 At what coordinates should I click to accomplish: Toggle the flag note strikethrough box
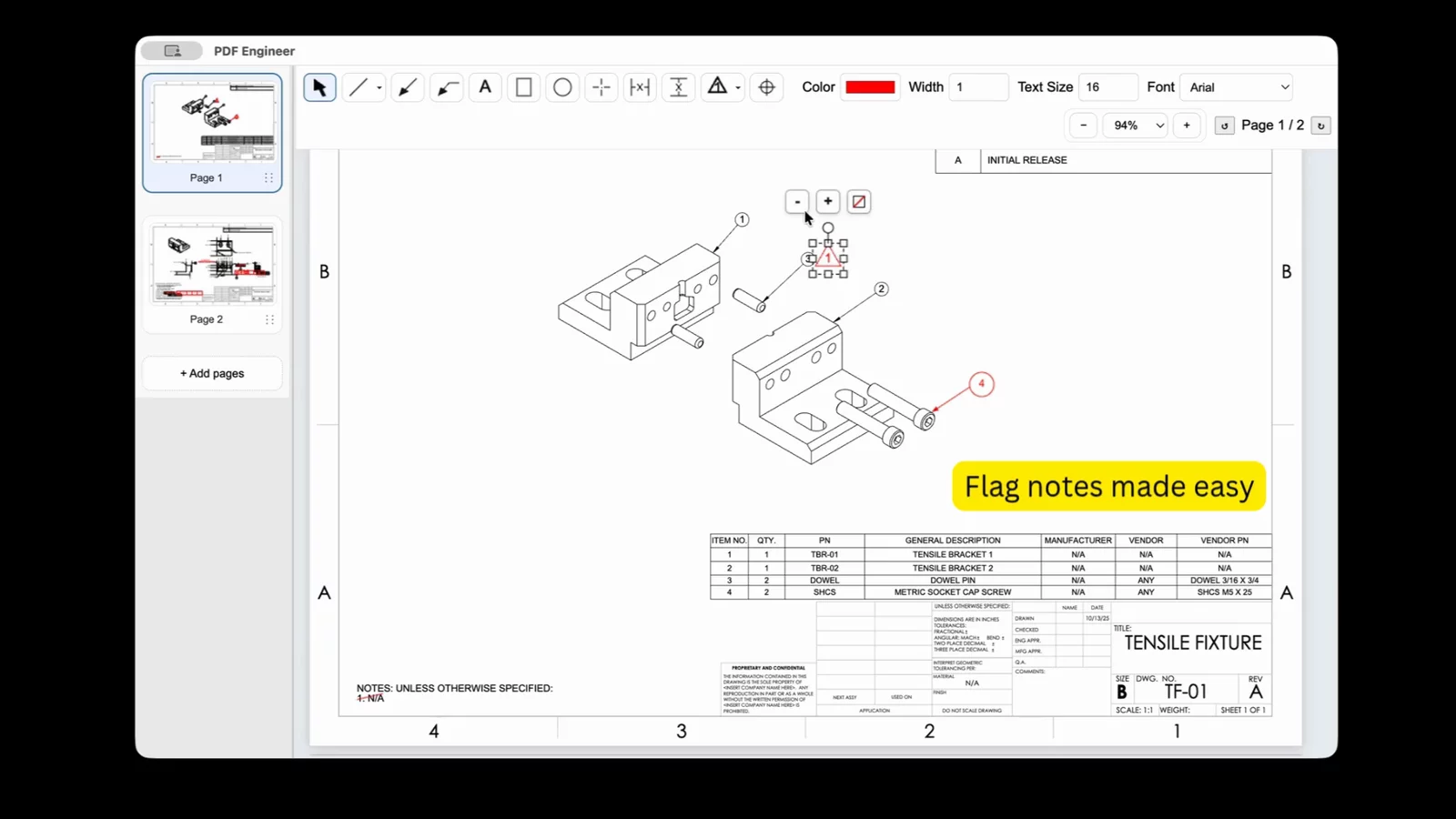click(858, 202)
